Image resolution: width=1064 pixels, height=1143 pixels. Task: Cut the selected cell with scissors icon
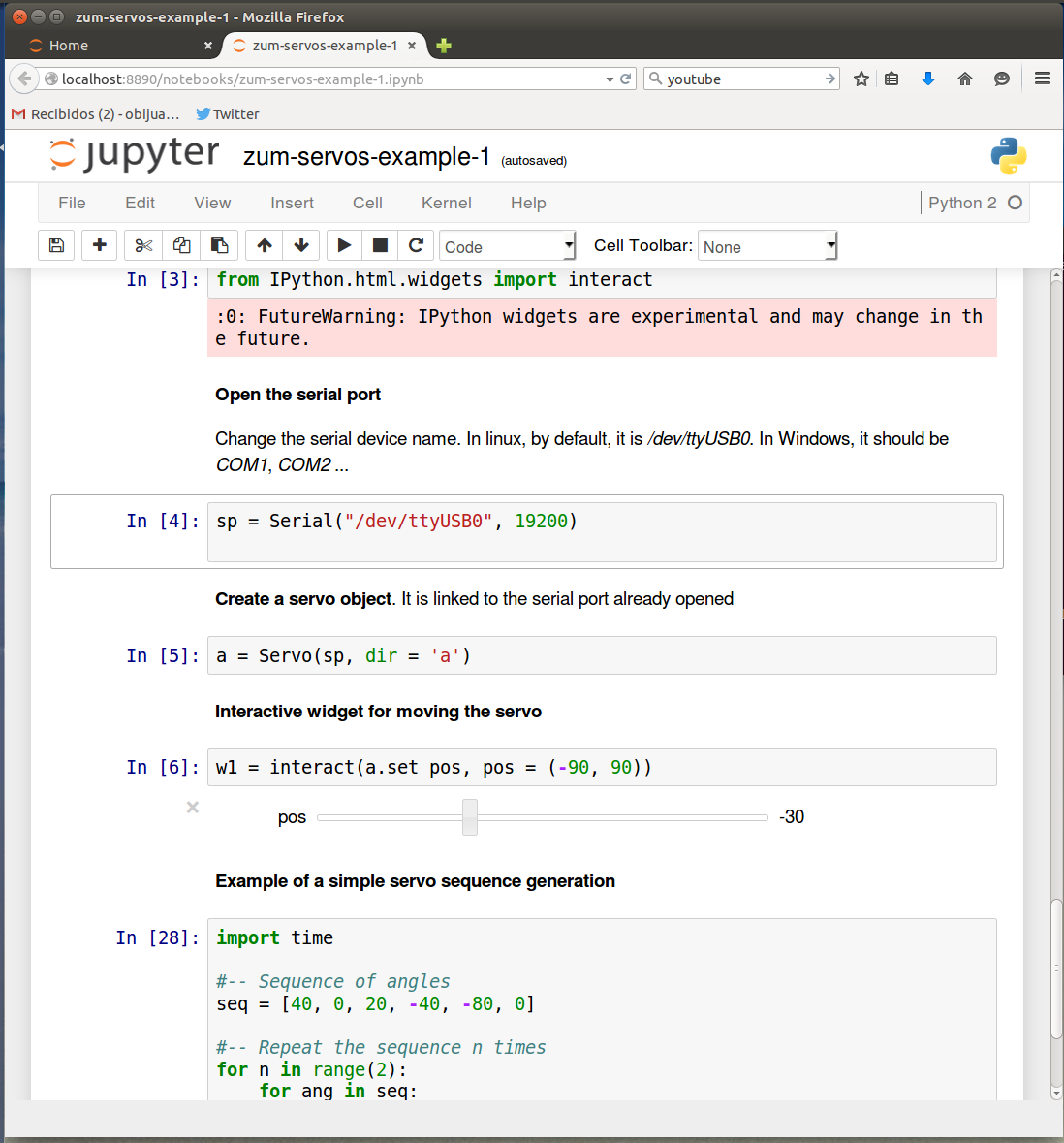(143, 245)
